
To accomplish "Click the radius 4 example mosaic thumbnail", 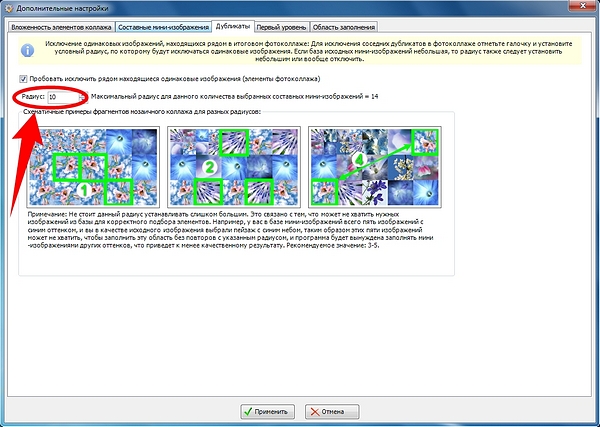I will pyautogui.click(x=375, y=167).
